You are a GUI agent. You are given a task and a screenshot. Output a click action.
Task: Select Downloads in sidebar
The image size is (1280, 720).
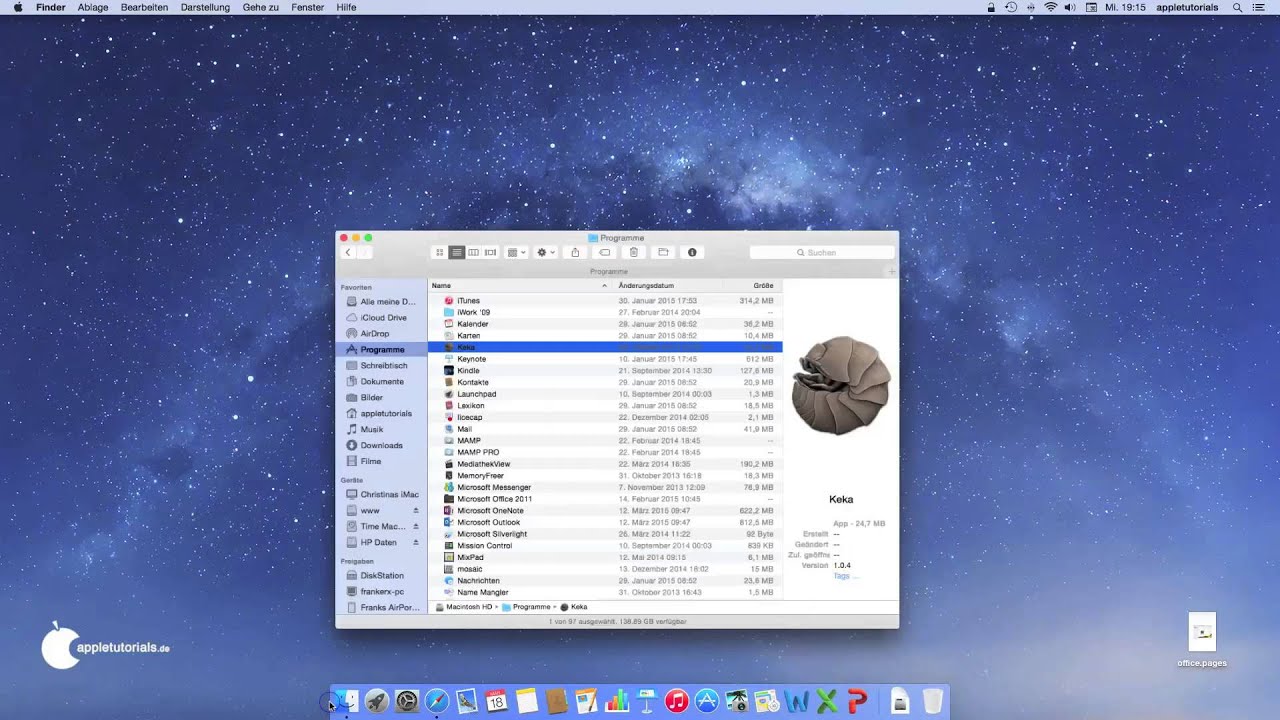[x=381, y=446]
